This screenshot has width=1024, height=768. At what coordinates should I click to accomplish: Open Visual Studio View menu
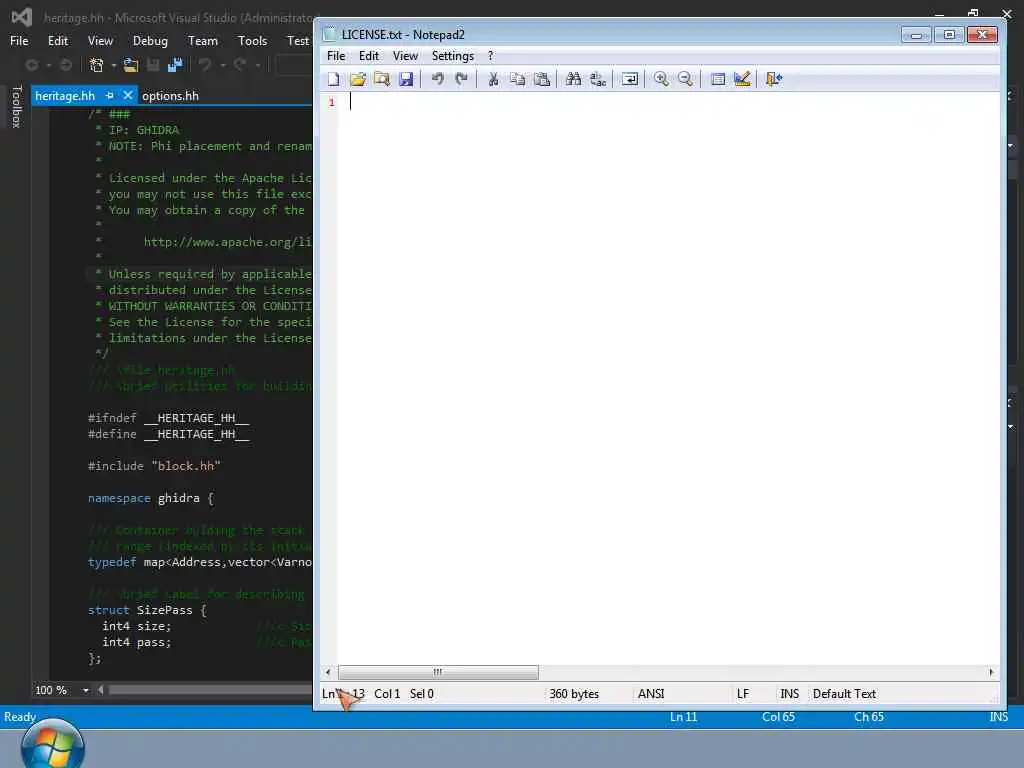100,40
